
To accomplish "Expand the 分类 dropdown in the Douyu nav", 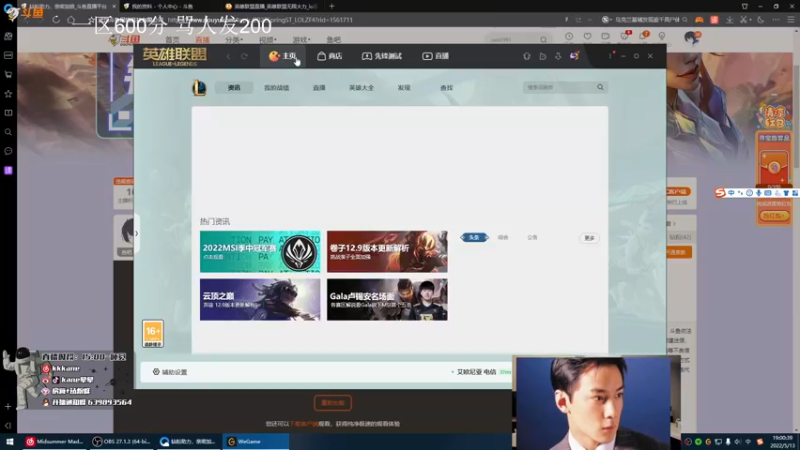I will click(234, 40).
